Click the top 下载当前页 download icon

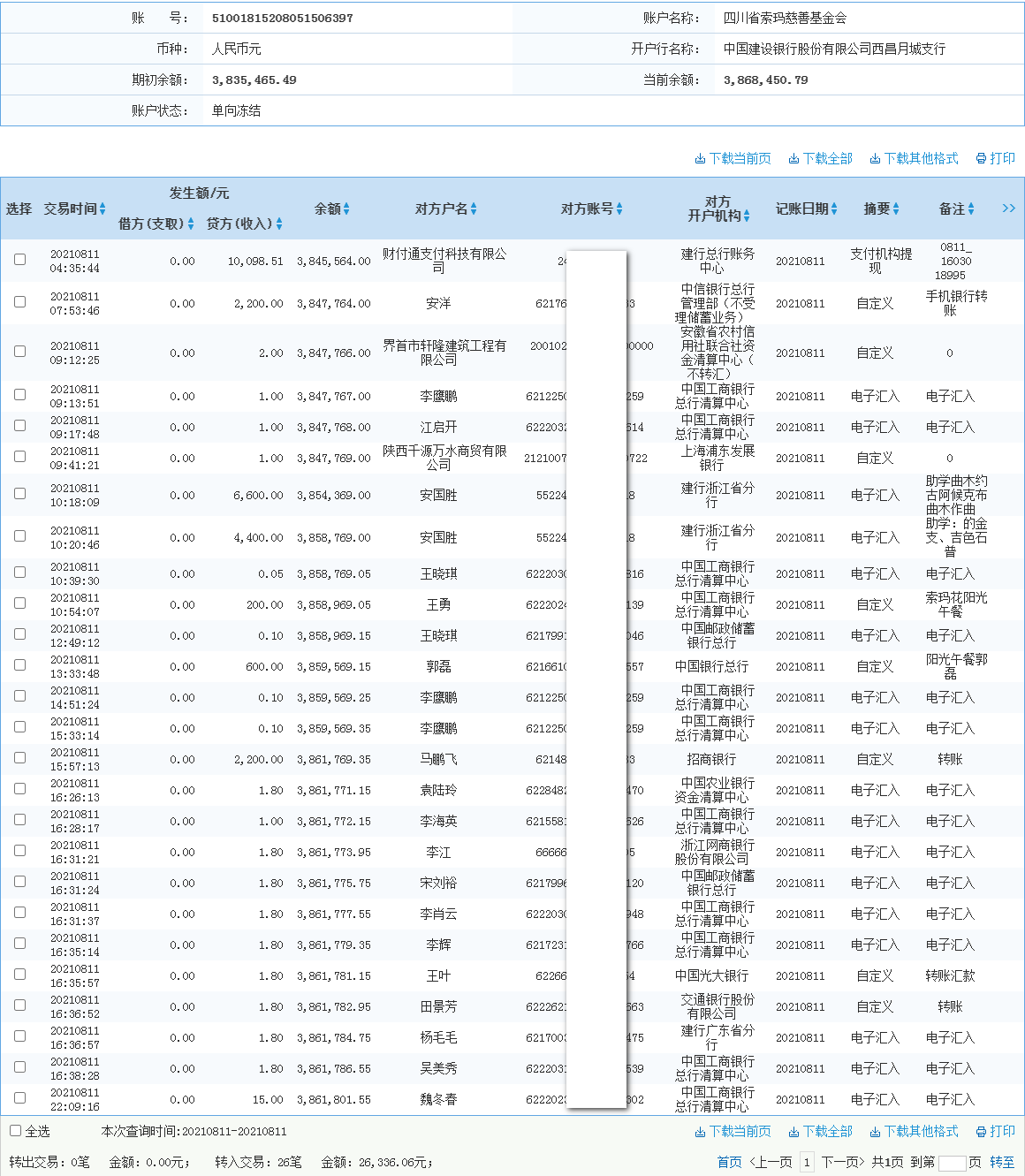point(700,159)
